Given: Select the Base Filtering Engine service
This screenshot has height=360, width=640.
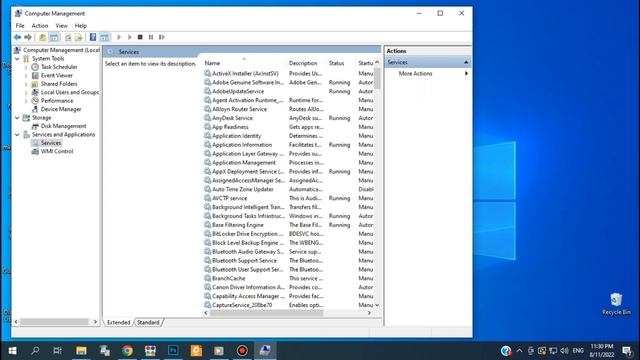Looking at the screenshot, I should 238,225.
